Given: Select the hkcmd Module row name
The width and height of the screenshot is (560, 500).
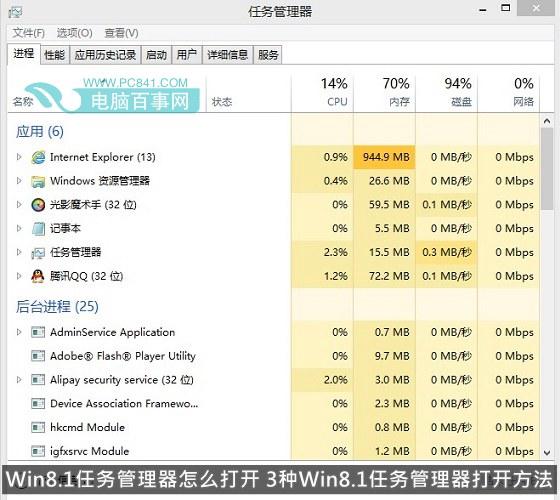Looking at the screenshot, I should 88,427.
